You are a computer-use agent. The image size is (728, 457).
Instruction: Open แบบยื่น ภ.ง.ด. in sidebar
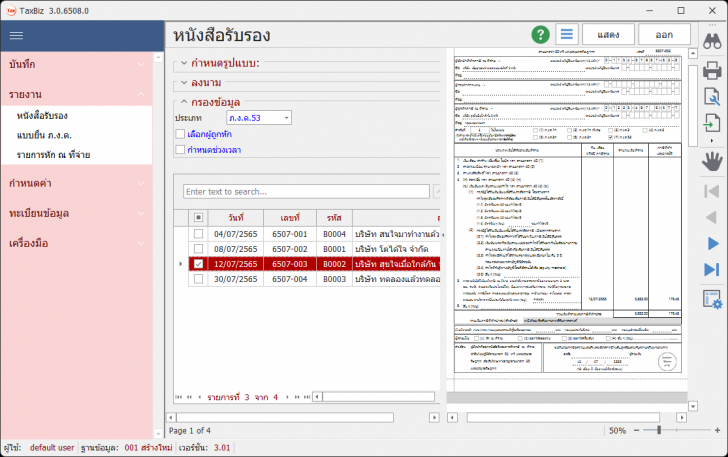(x=44, y=135)
